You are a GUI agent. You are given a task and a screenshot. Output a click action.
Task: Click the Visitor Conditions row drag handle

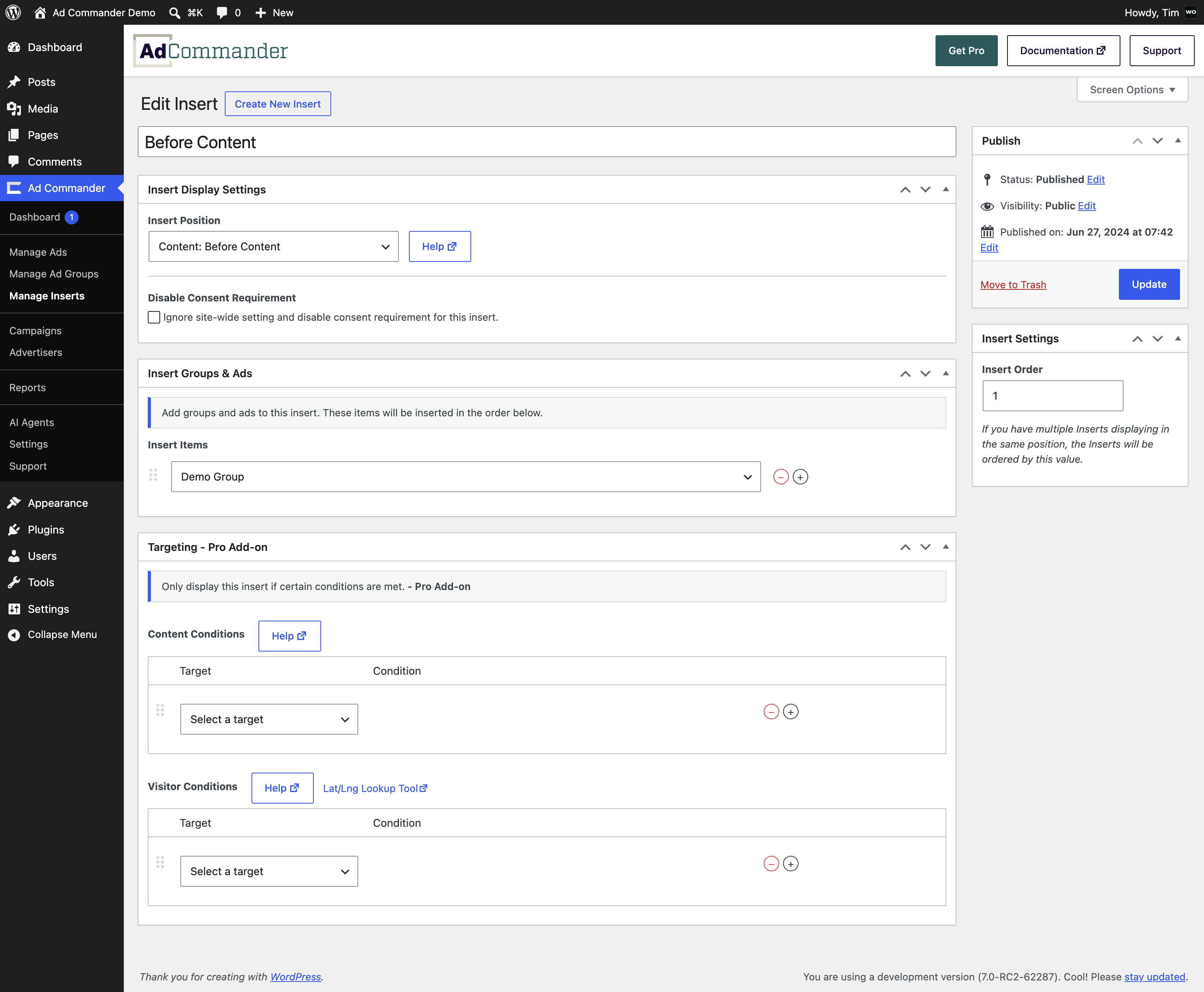[x=160, y=862]
